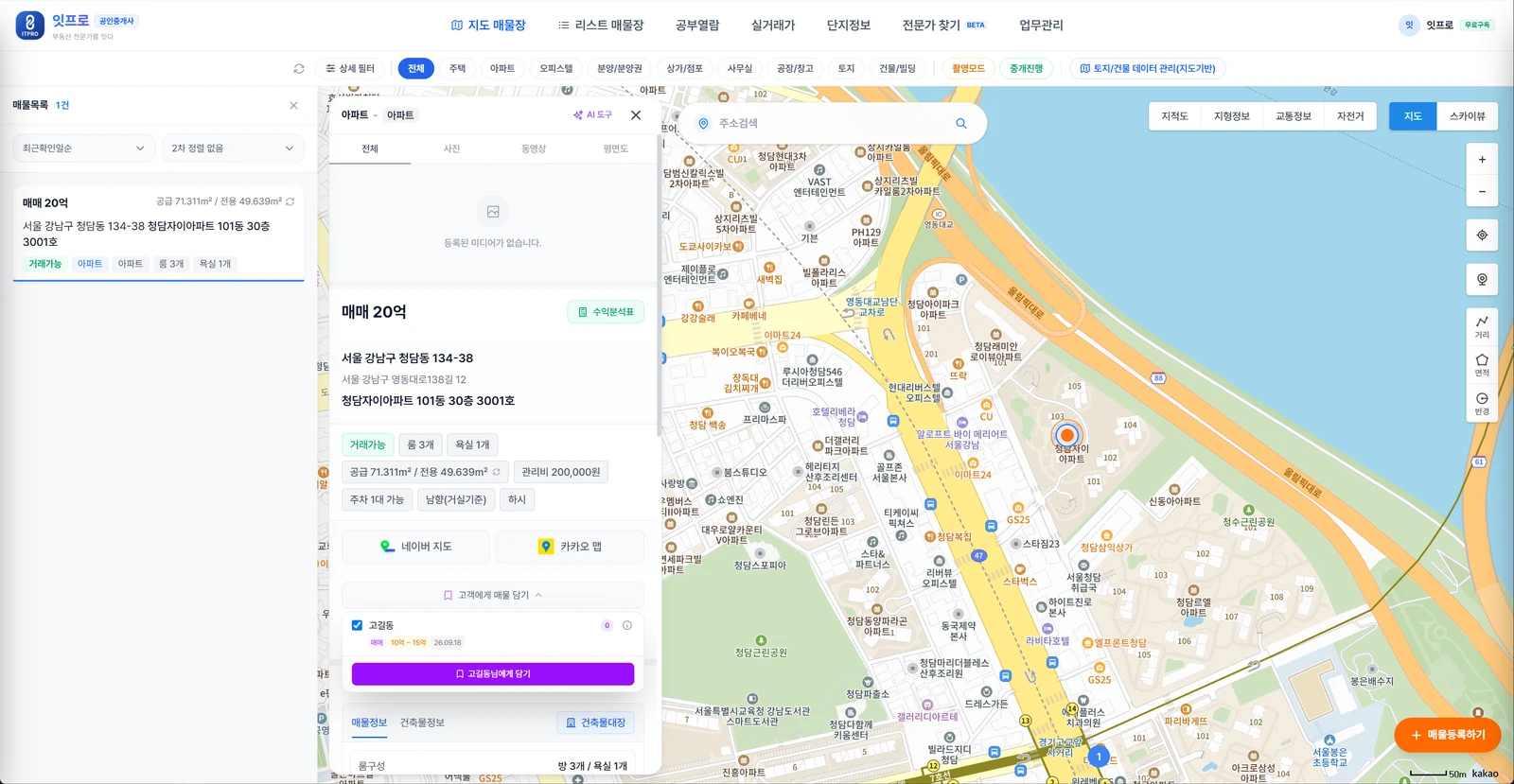Viewport: 1514px width, 784px height.
Task: Click the refresh icon in the listing card
Action: [290, 201]
